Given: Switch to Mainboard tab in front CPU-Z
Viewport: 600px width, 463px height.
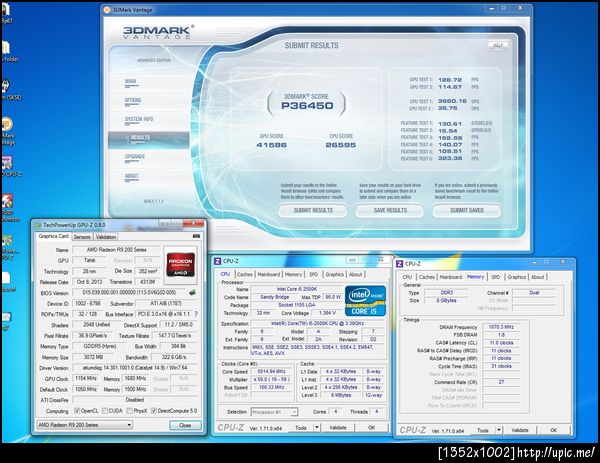Looking at the screenshot, I should pyautogui.click(x=269, y=274).
